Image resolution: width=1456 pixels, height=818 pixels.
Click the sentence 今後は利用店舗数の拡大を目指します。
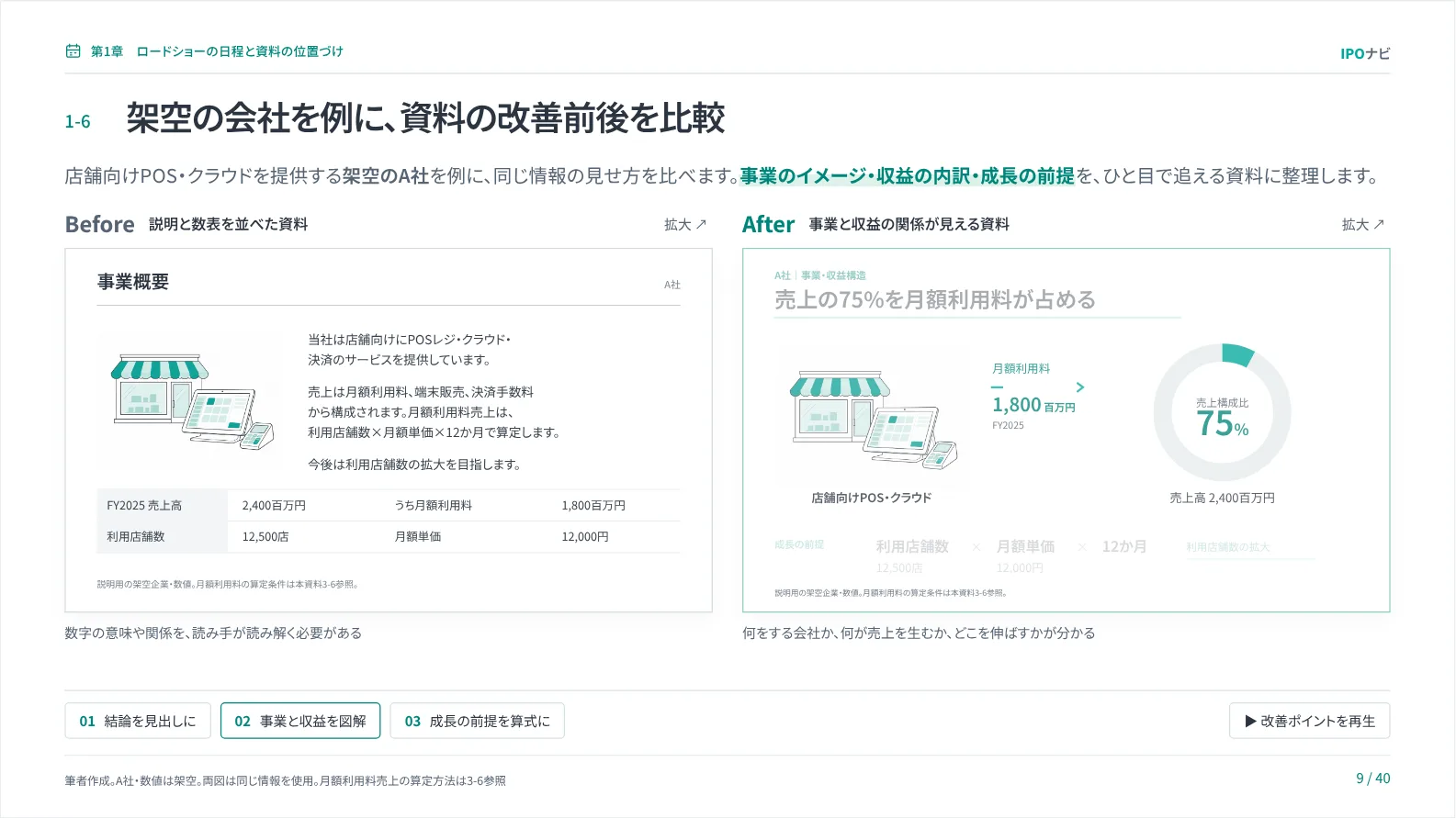click(x=414, y=465)
